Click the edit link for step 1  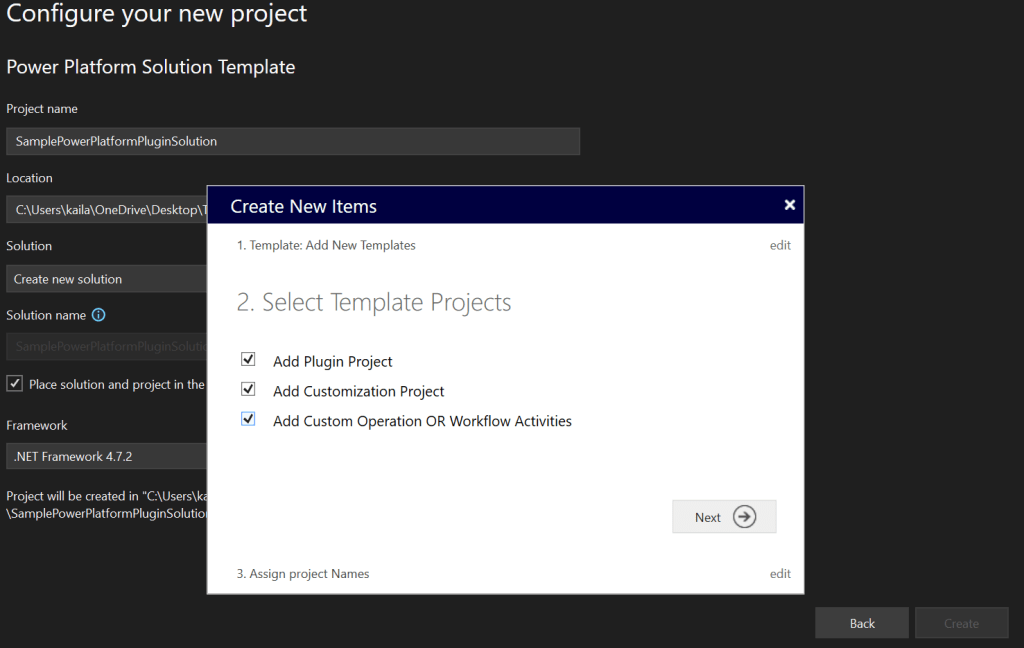780,245
